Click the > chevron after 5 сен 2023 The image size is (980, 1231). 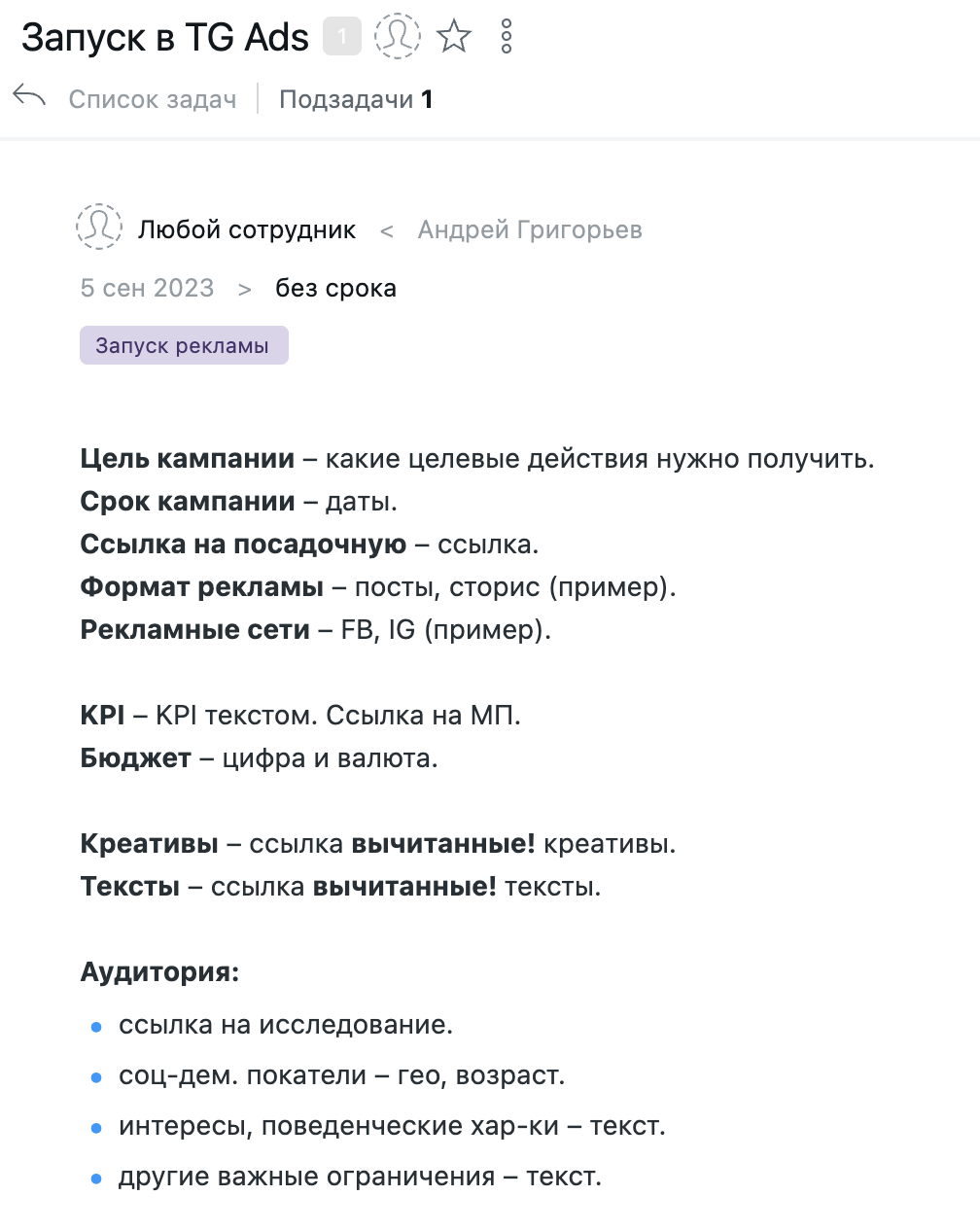[x=244, y=289]
